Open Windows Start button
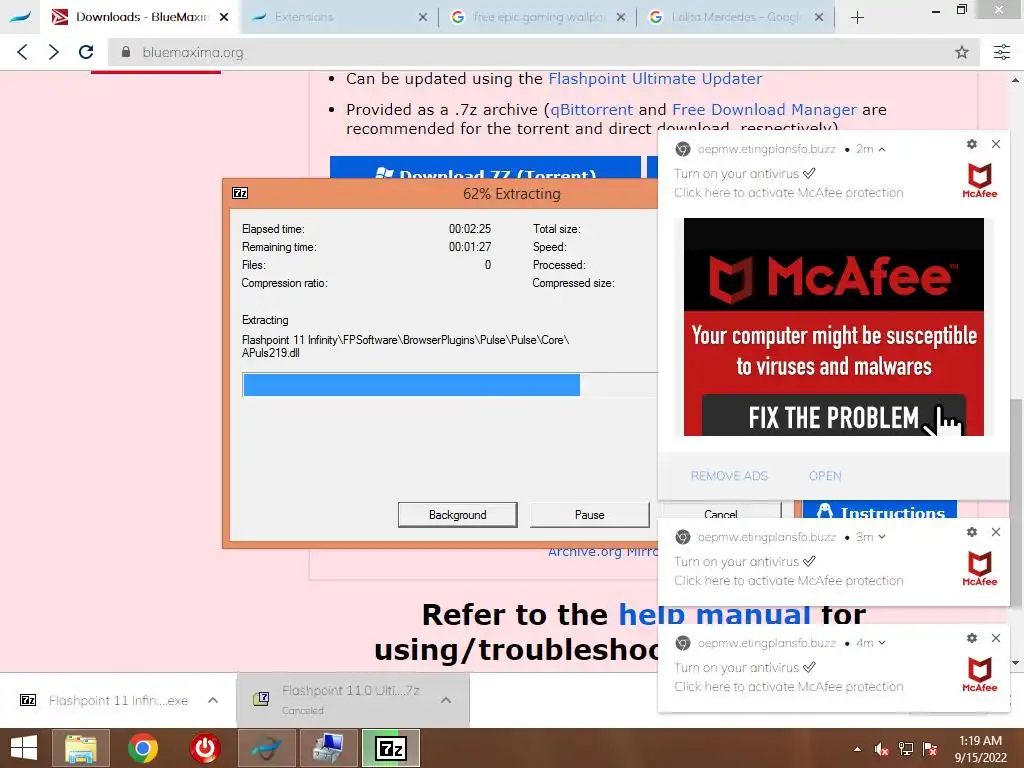The height and width of the screenshot is (768, 1024). 24,748
